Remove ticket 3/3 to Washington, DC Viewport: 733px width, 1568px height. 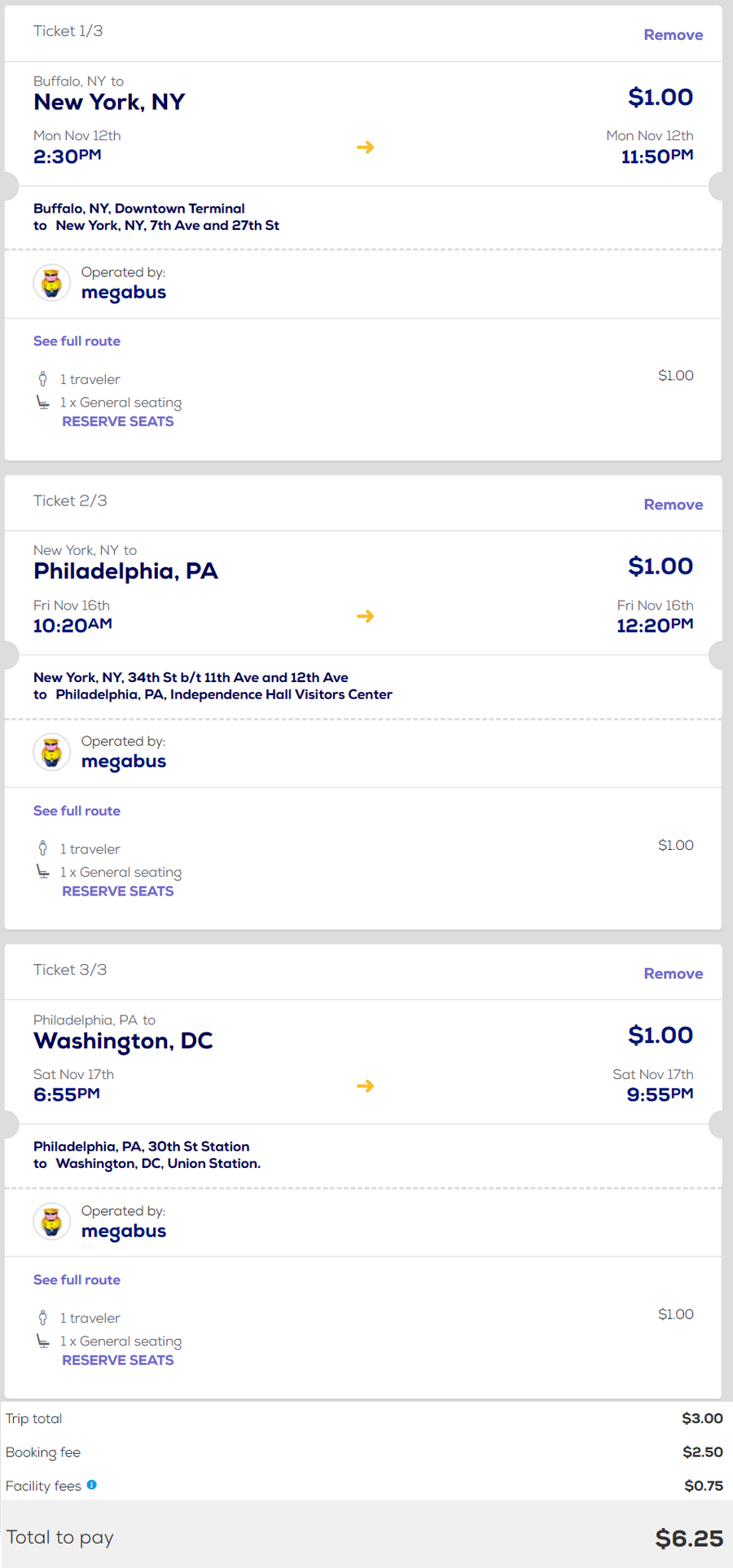click(673, 973)
